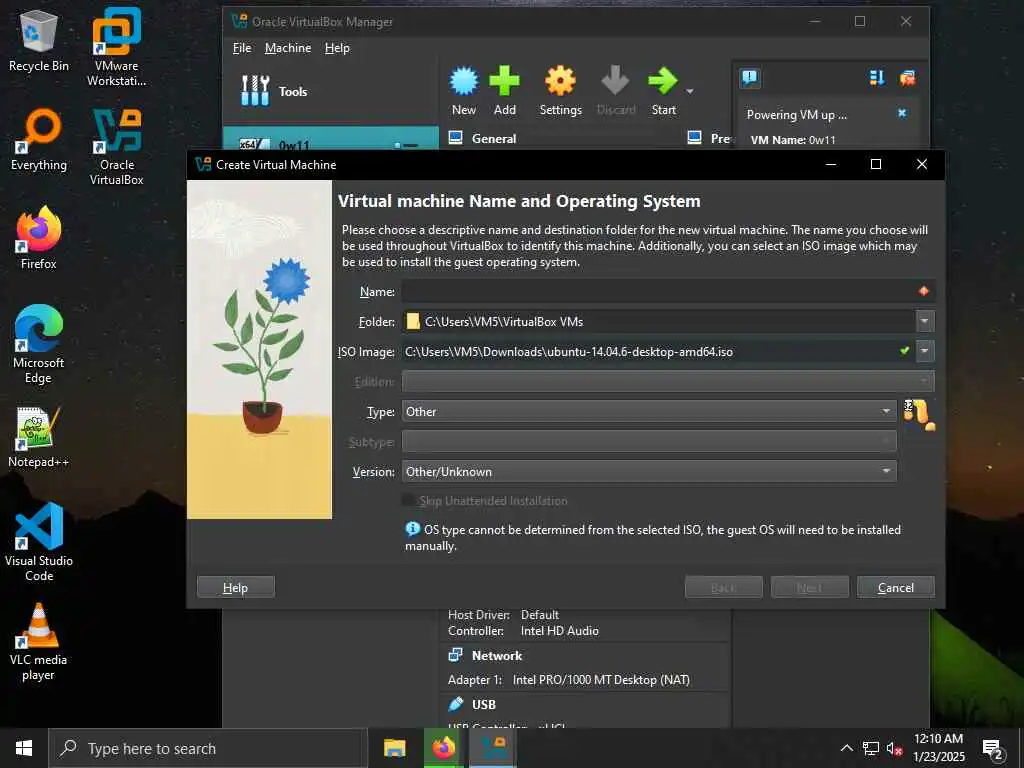The width and height of the screenshot is (1024, 768).
Task: Click the Visual Studio Code desktop icon
Action: [39, 542]
